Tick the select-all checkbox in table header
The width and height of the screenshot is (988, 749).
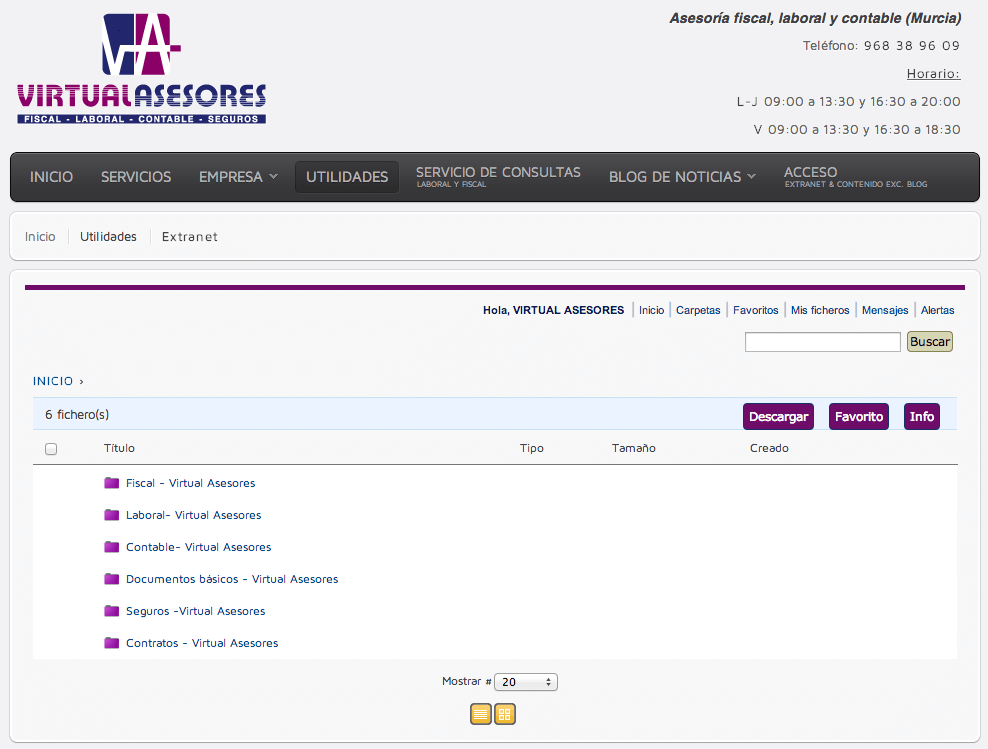click(51, 449)
